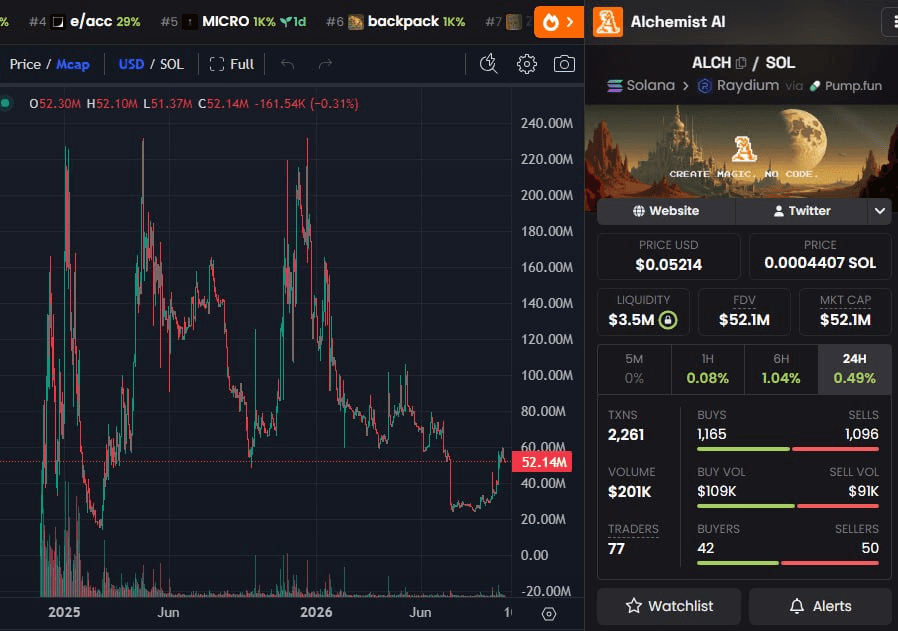Open the Twitter link button
898x631 pixels.
(802, 211)
